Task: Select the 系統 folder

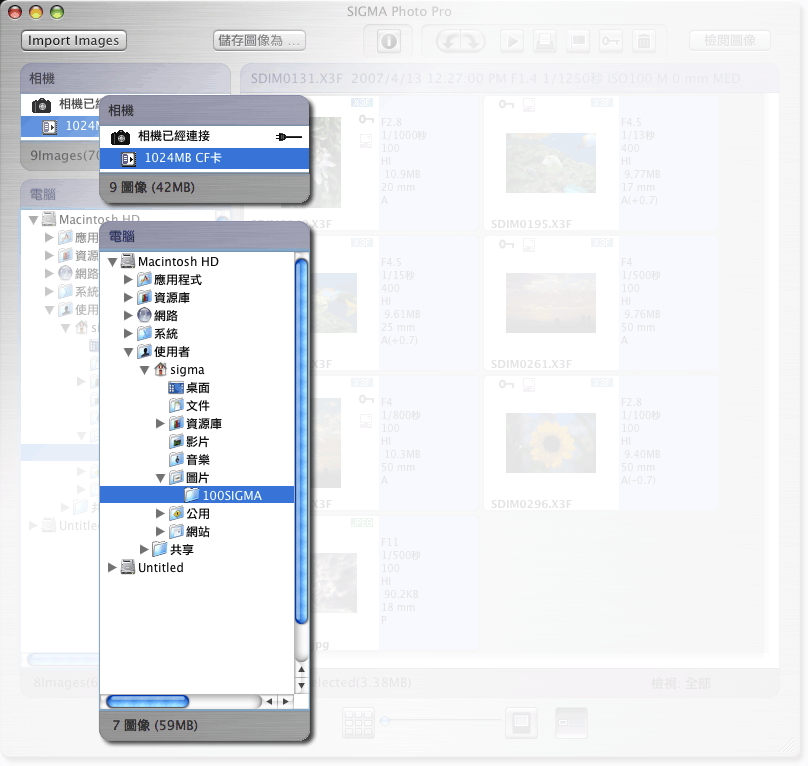Action: click(166, 334)
